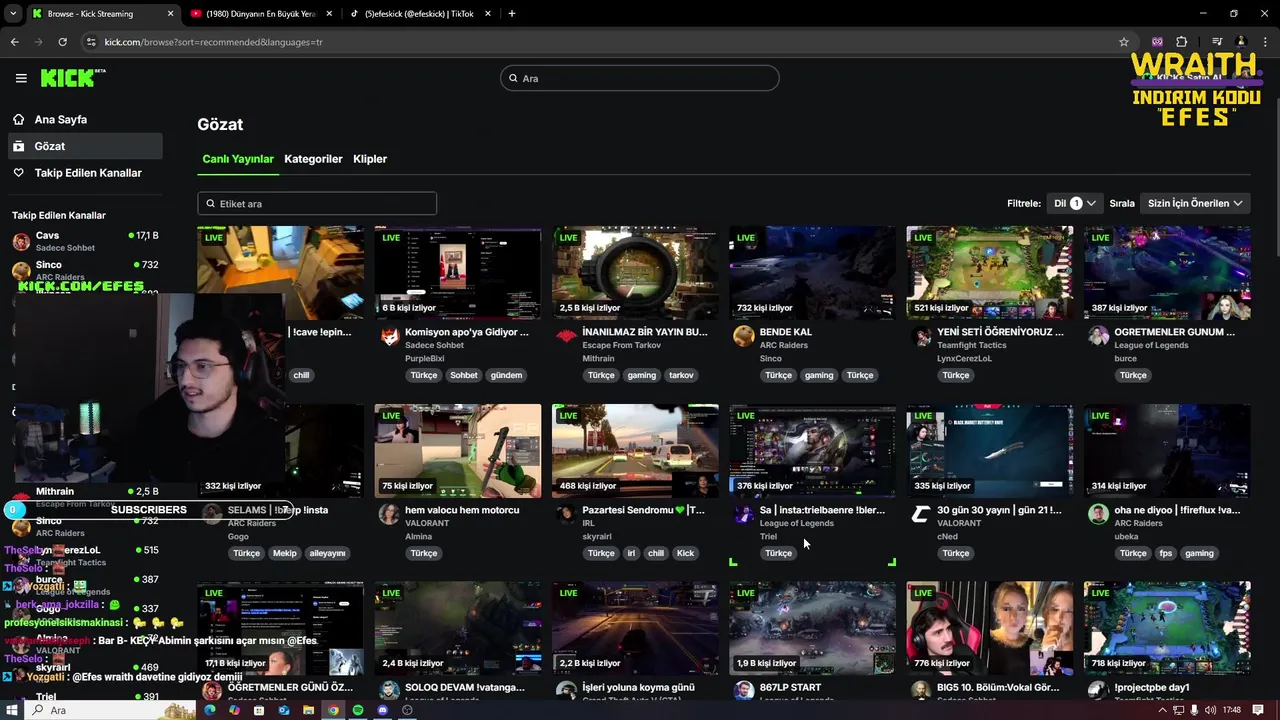Open the tab search dropdown arrow

[12, 14]
